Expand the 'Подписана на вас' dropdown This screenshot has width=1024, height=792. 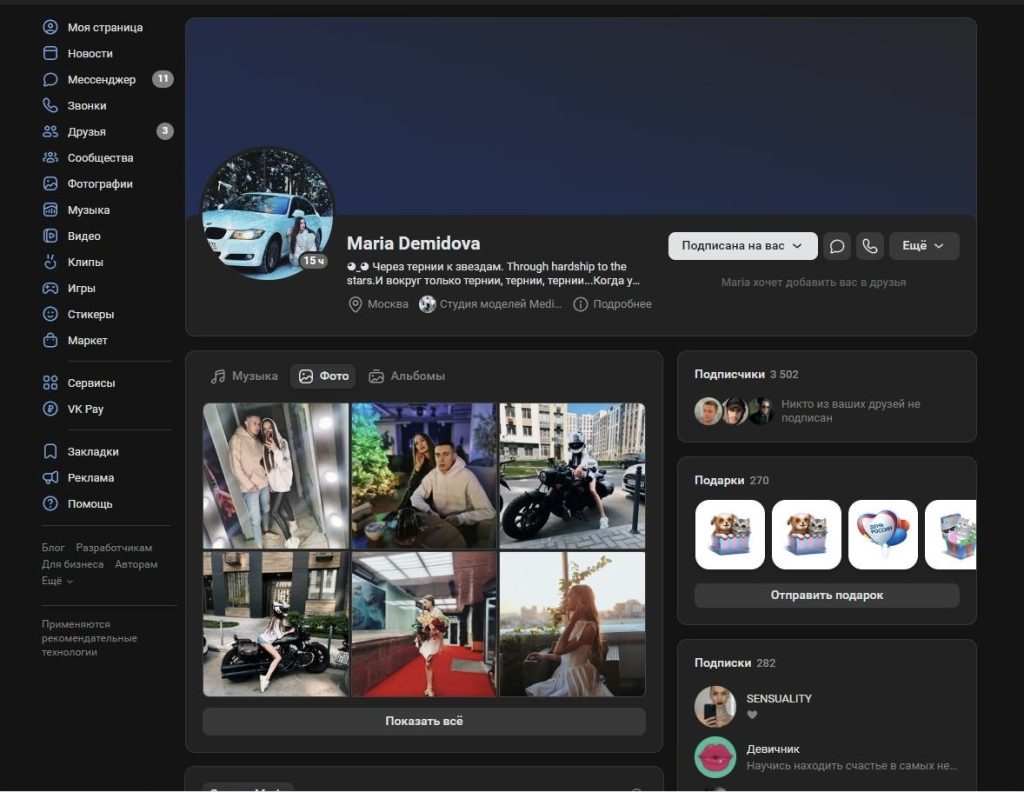(x=742, y=246)
